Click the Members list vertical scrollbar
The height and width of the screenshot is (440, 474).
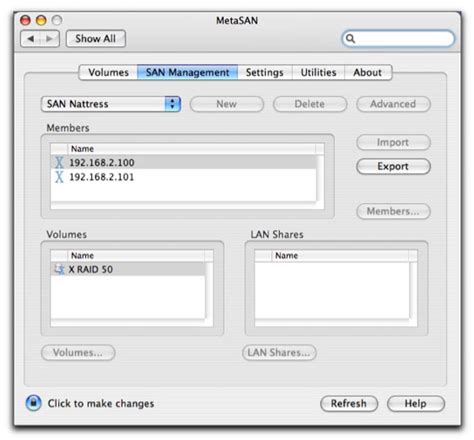(320, 178)
